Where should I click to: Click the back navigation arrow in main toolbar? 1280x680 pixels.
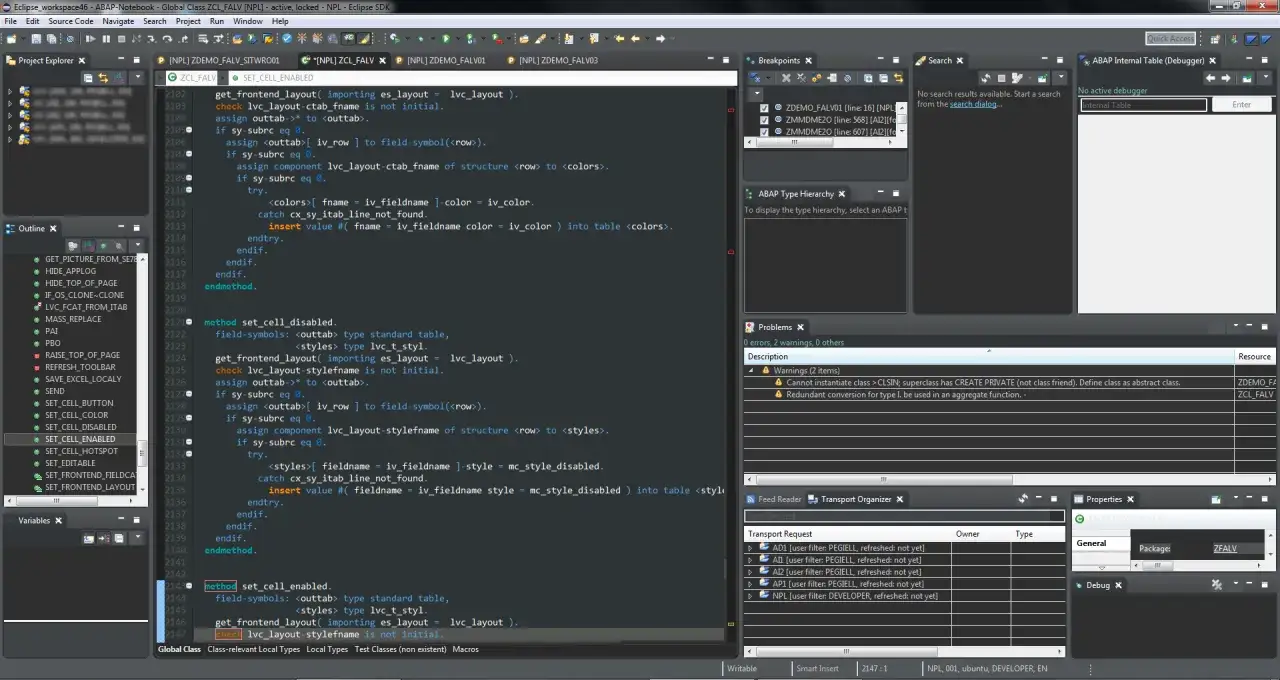coord(634,39)
